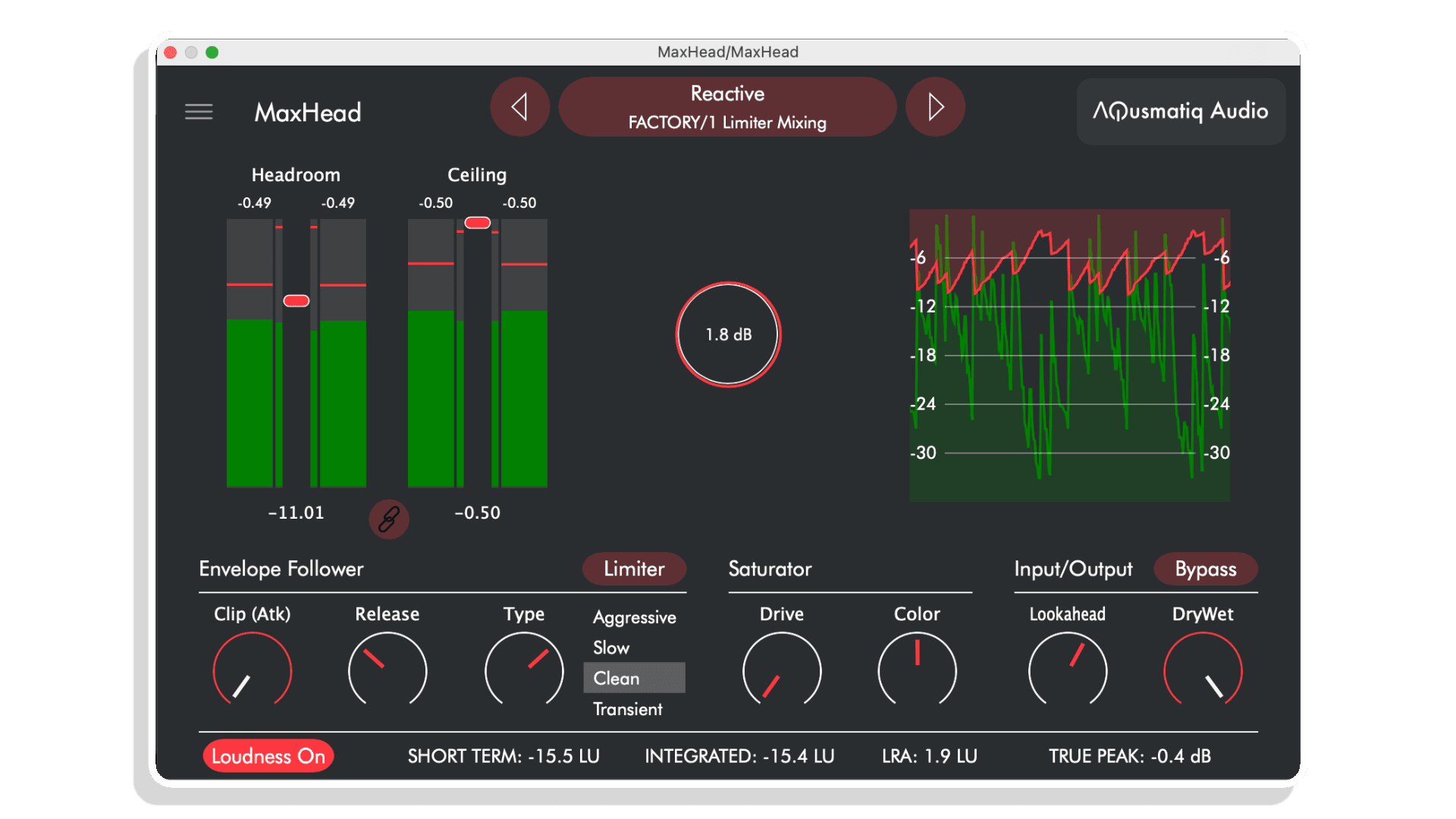This screenshot has width=1456, height=819.
Task: Toggle the headroom-ceiling link icon
Action: [x=389, y=519]
